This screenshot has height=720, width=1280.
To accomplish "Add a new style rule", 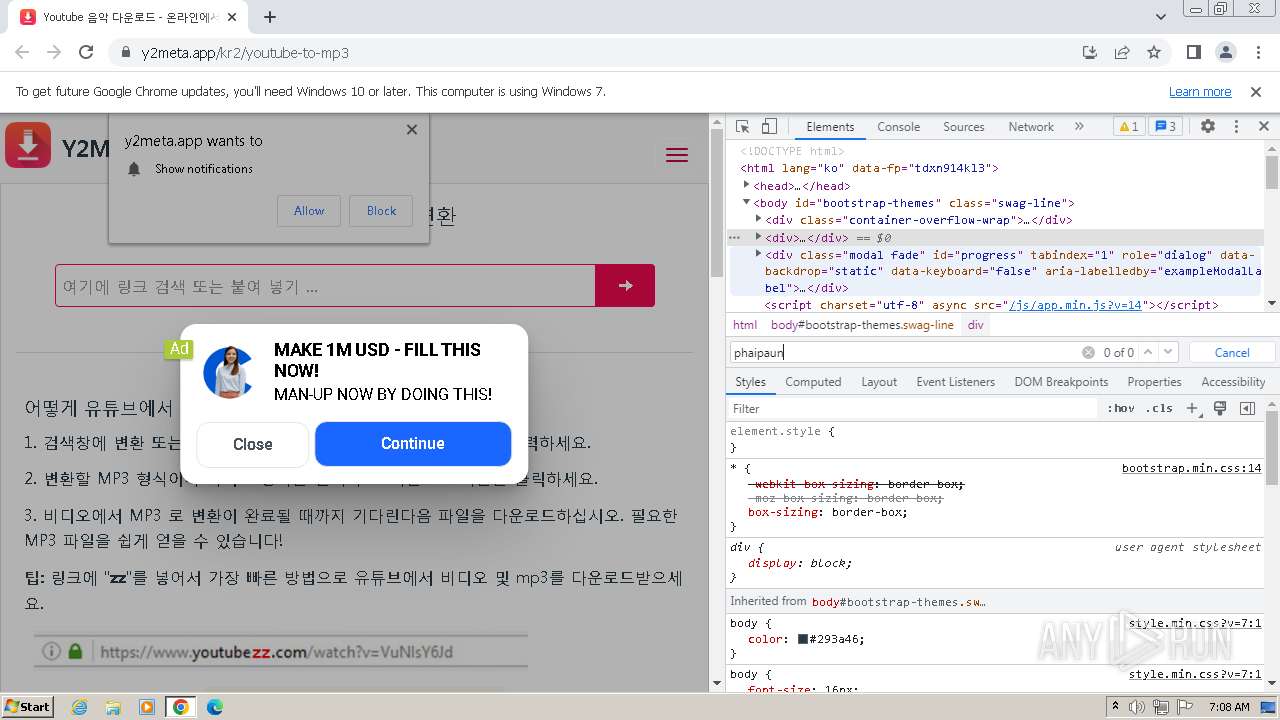I will [1191, 408].
